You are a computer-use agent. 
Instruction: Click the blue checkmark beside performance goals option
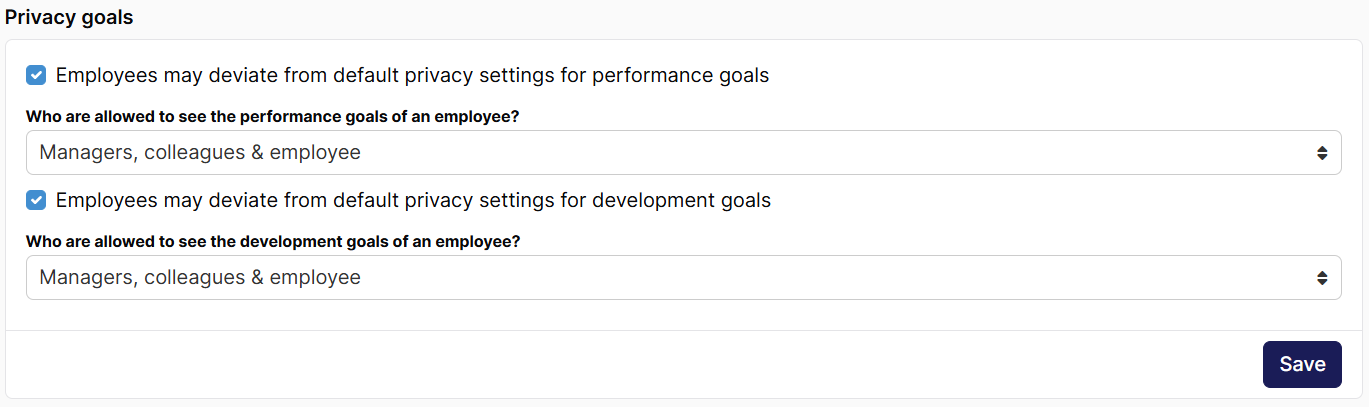pos(36,75)
